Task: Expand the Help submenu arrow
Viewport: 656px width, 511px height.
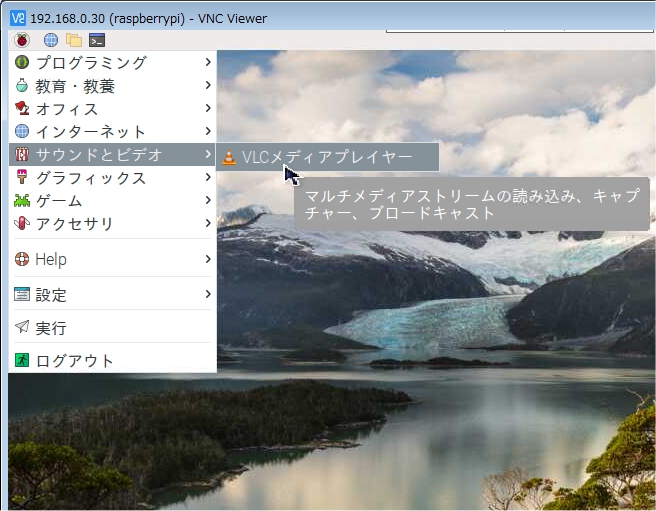Action: coord(208,259)
